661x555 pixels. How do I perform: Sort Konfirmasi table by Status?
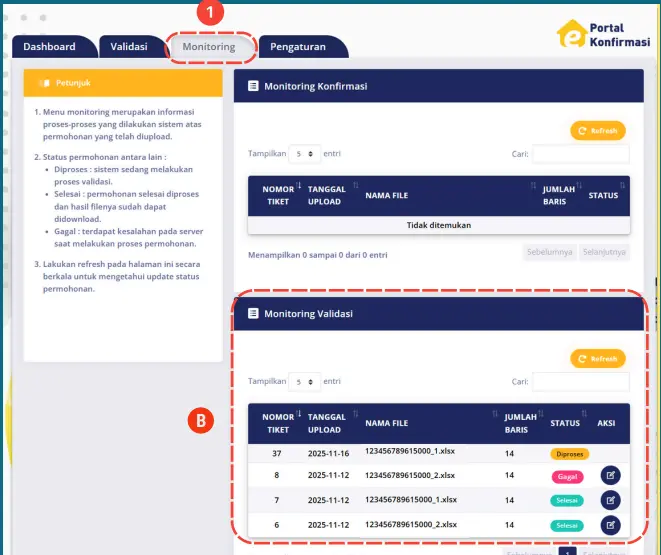pyautogui.click(x=606, y=196)
